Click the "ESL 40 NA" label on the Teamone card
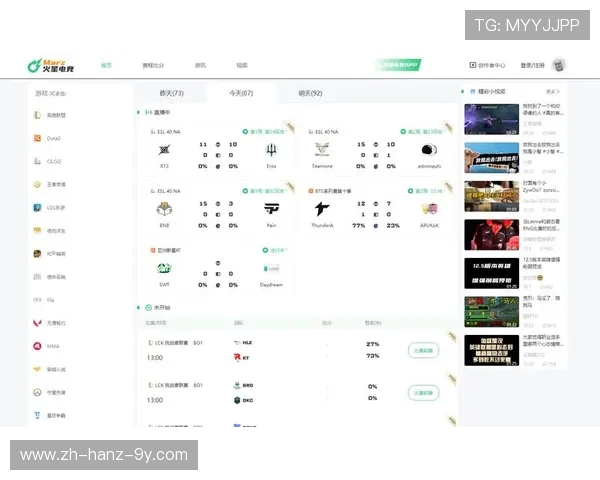The width and height of the screenshot is (600, 480). coord(326,132)
